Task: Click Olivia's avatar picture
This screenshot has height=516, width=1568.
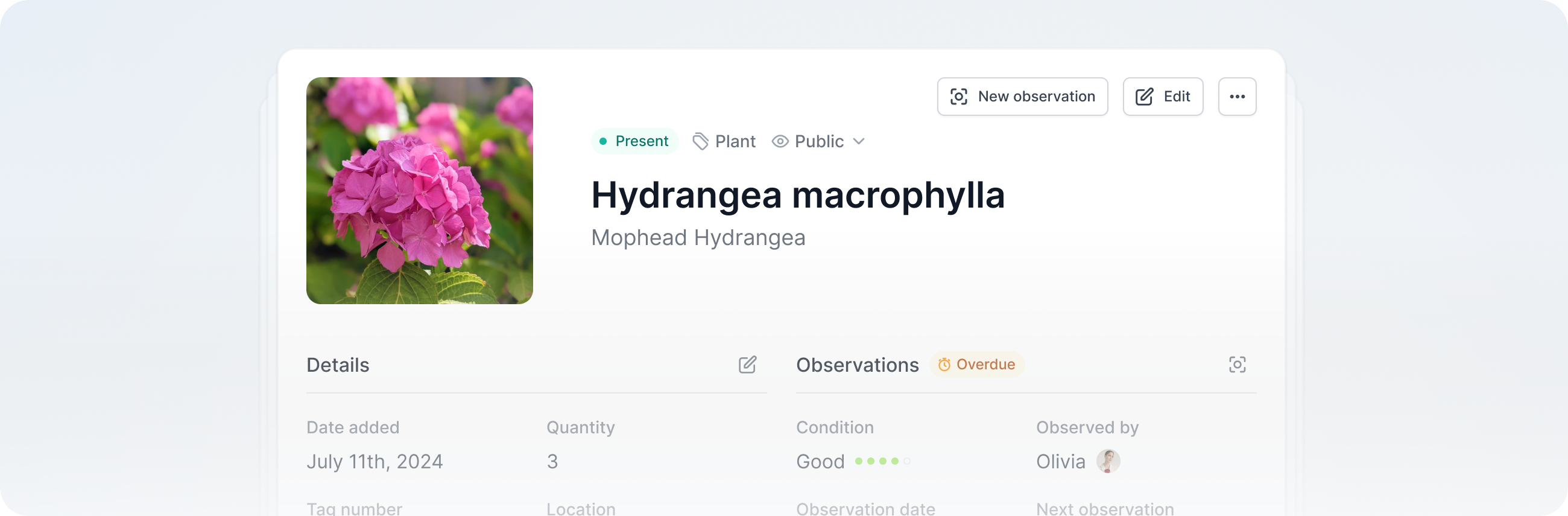Action: pyautogui.click(x=1108, y=461)
